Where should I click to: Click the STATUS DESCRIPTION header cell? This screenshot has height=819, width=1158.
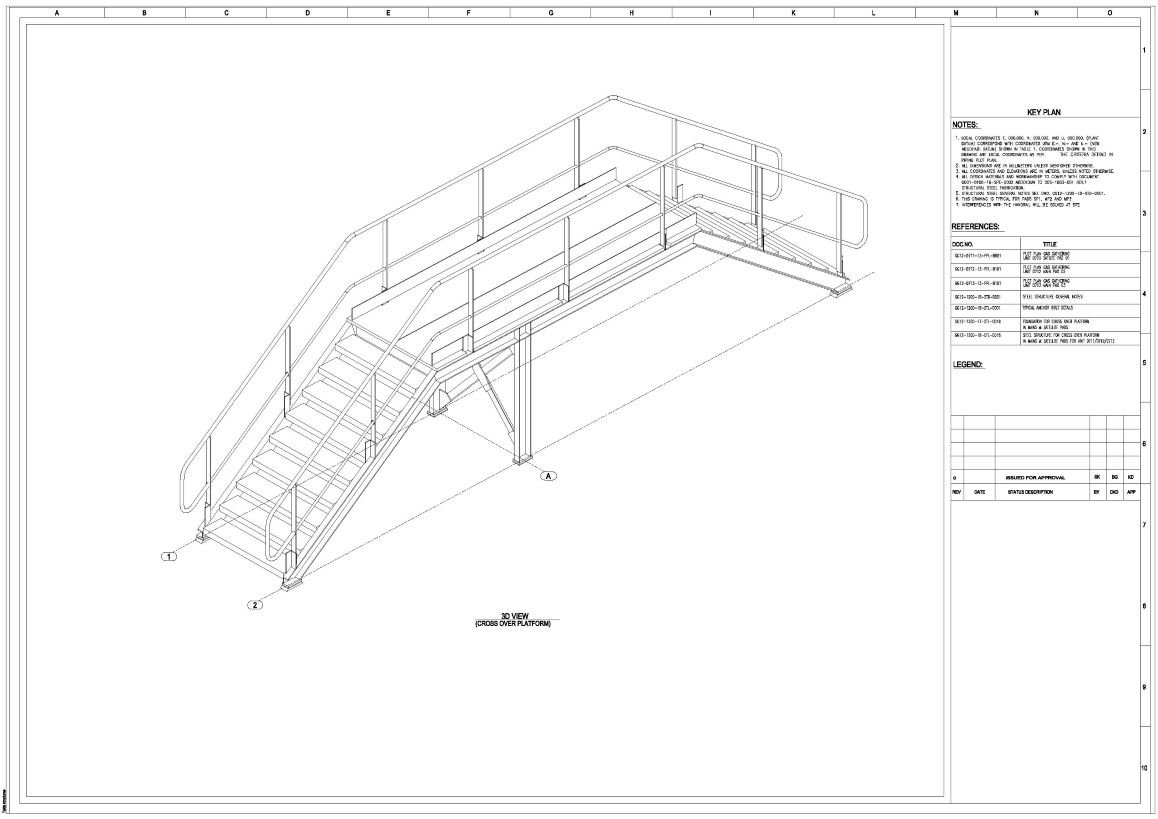[x=1030, y=492]
